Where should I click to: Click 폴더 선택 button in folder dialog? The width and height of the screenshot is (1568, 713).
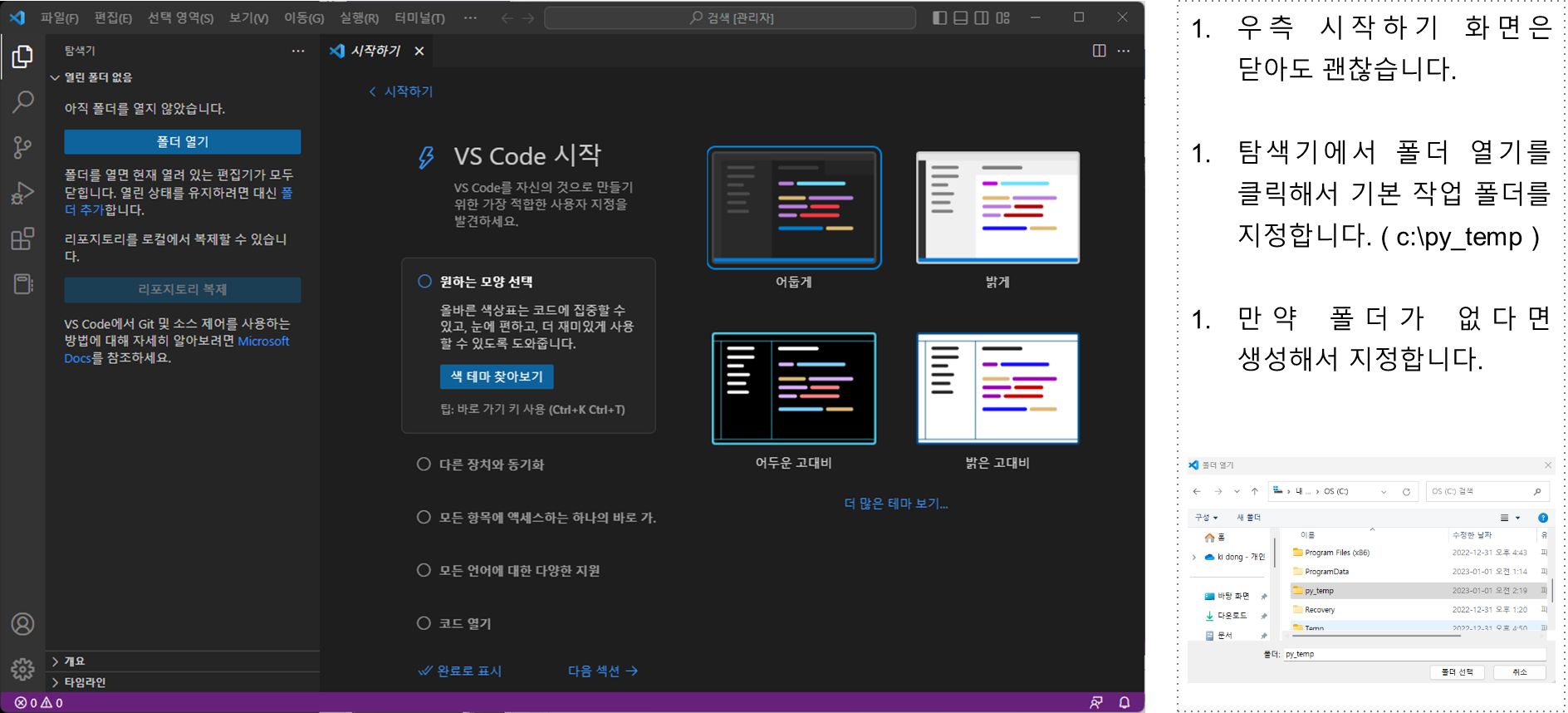[x=1458, y=672]
